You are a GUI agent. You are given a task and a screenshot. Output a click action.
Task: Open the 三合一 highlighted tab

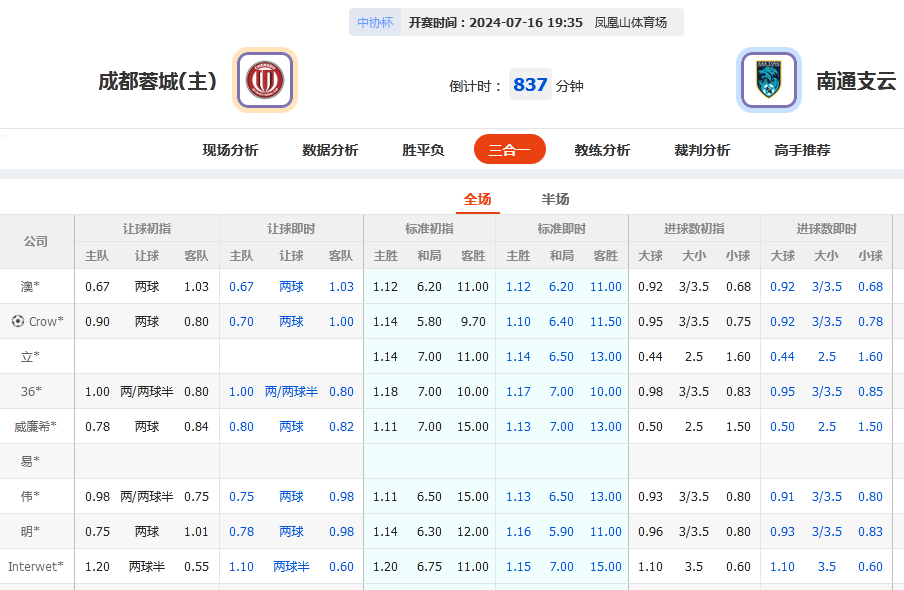[x=509, y=148]
